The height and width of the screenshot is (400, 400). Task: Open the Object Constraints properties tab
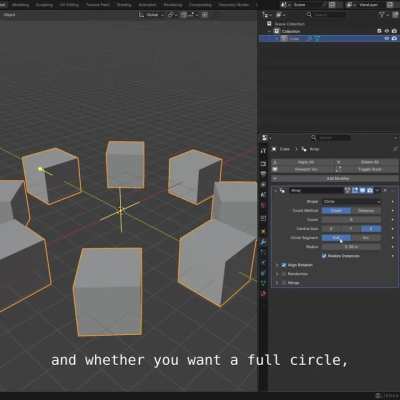[263, 273]
